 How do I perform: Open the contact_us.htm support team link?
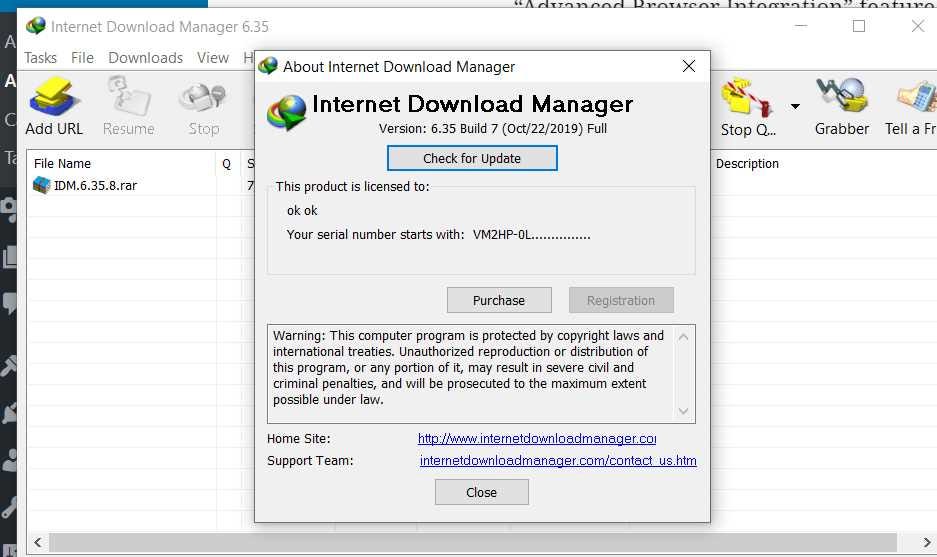click(558, 461)
